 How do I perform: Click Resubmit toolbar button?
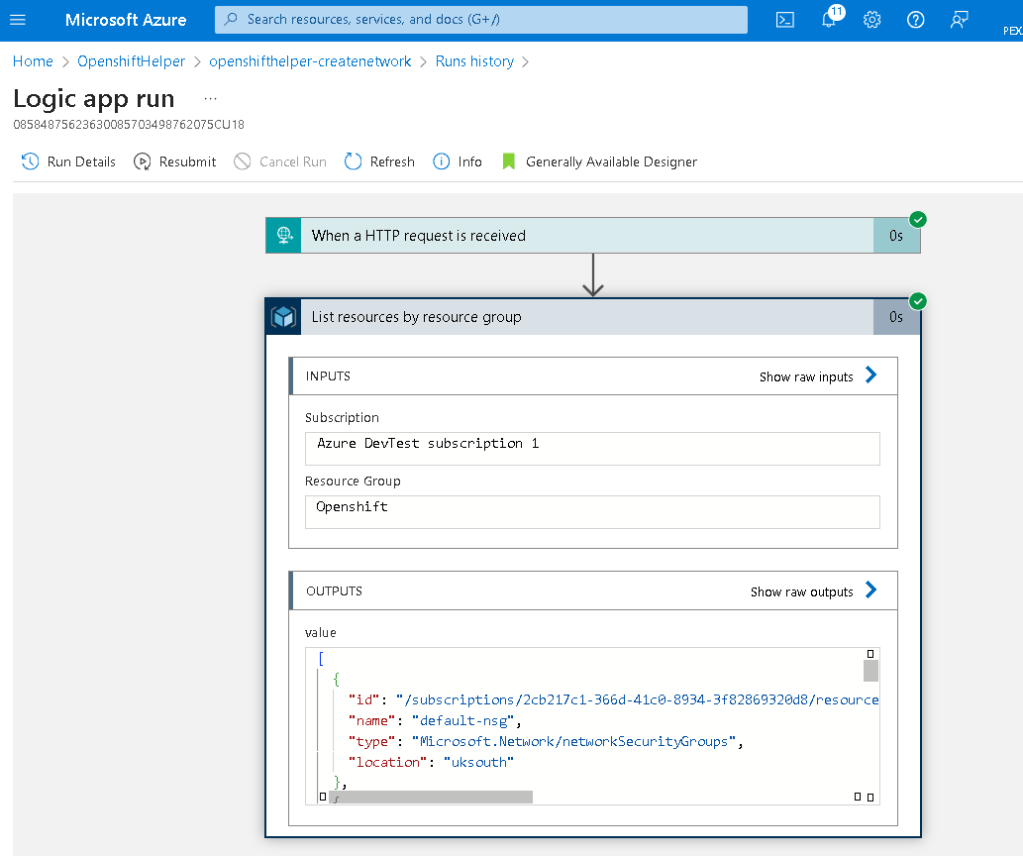pyautogui.click(x=175, y=161)
